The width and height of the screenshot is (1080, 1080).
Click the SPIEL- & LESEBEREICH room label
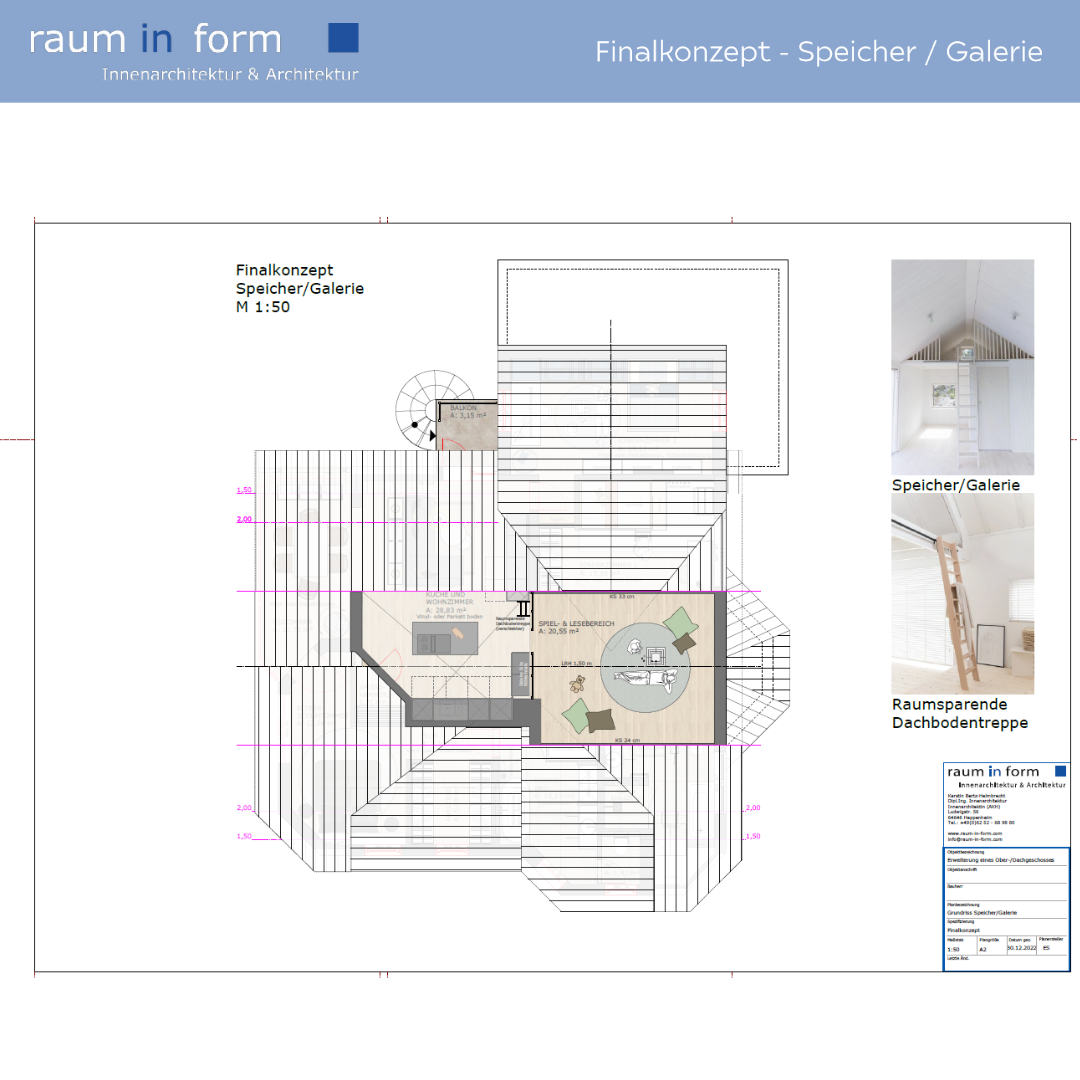[x=575, y=624]
